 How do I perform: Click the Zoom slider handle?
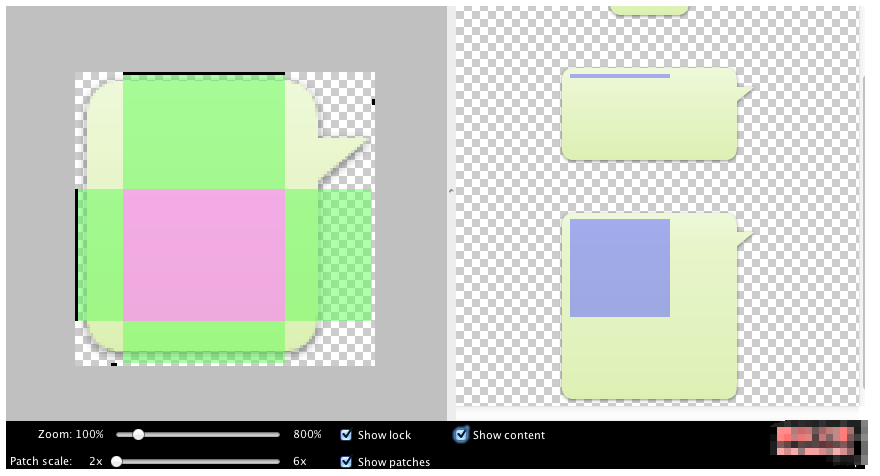(139, 435)
